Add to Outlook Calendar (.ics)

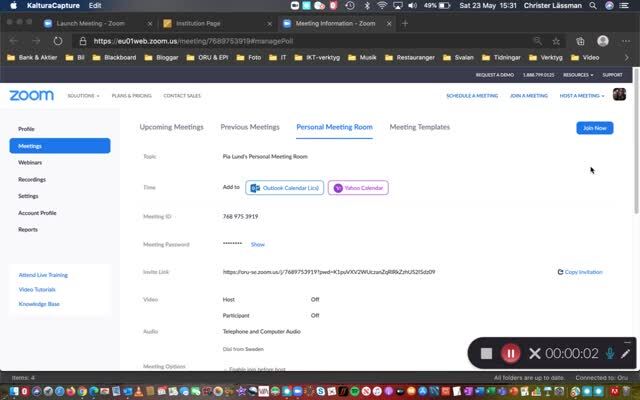pyautogui.click(x=284, y=188)
